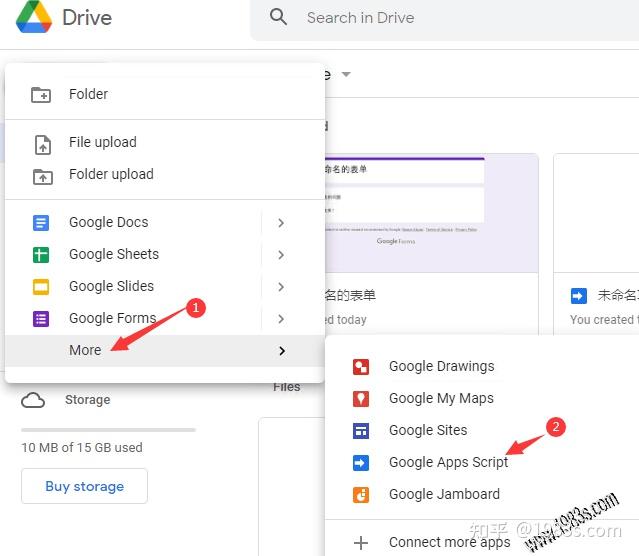The width and height of the screenshot is (639, 556).
Task: Choose Google Drawings from submenu
Action: point(482,366)
